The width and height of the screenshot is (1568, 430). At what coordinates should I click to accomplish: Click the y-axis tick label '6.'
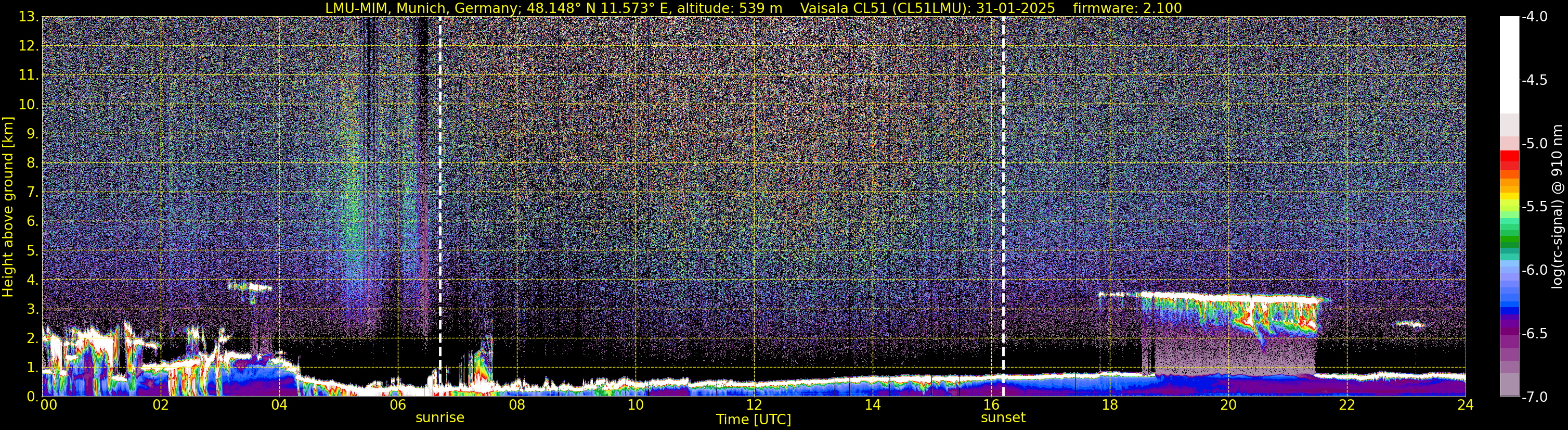33,221
